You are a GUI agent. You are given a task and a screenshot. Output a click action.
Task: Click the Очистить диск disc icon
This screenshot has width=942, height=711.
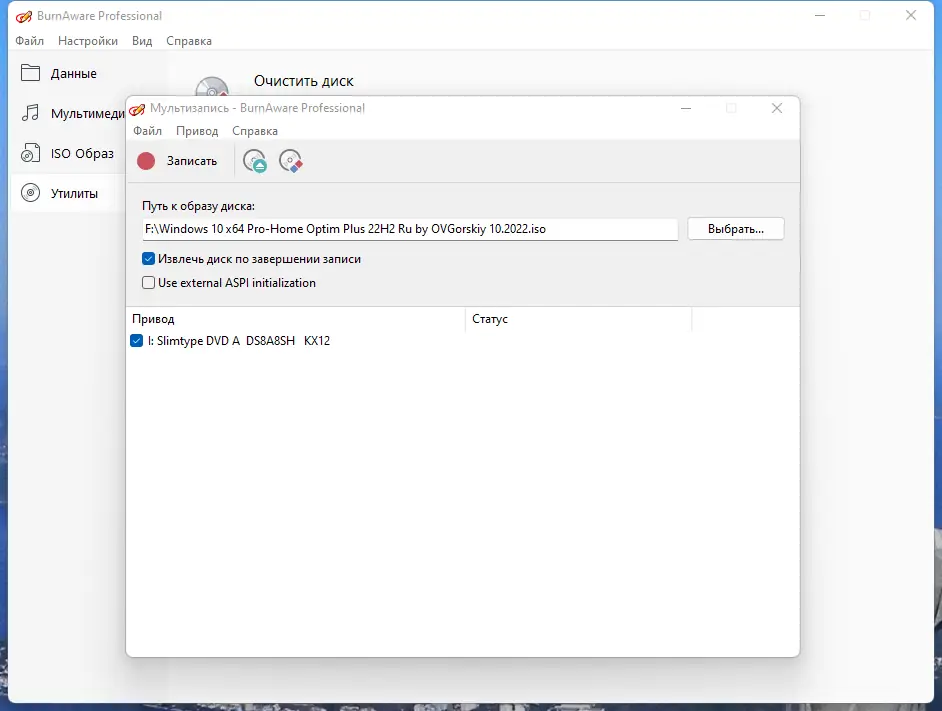pyautogui.click(x=212, y=86)
